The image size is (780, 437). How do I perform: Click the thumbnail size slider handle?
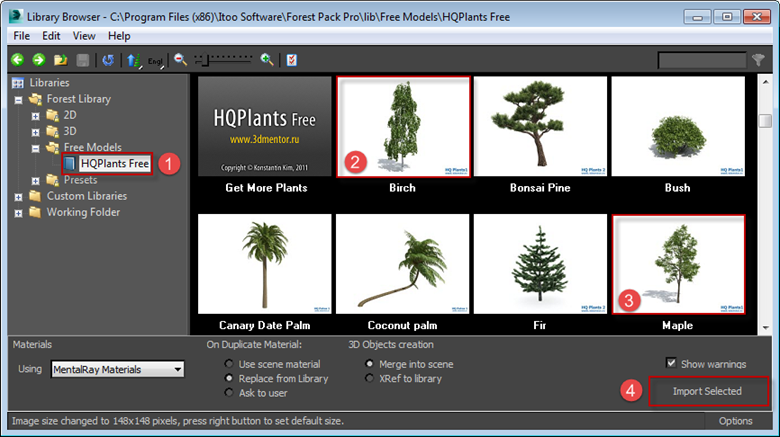[204, 60]
